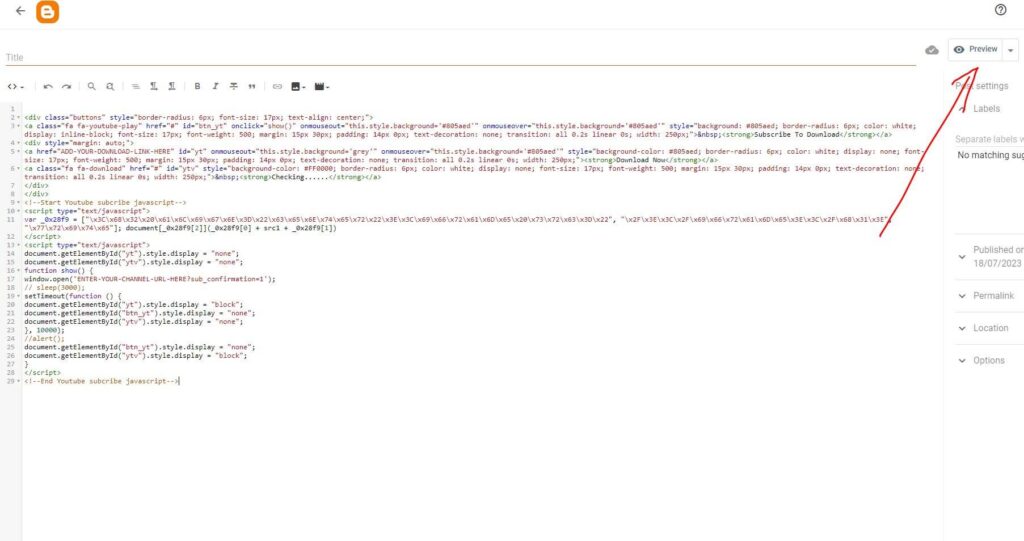Expand the Location section

click(x=985, y=328)
